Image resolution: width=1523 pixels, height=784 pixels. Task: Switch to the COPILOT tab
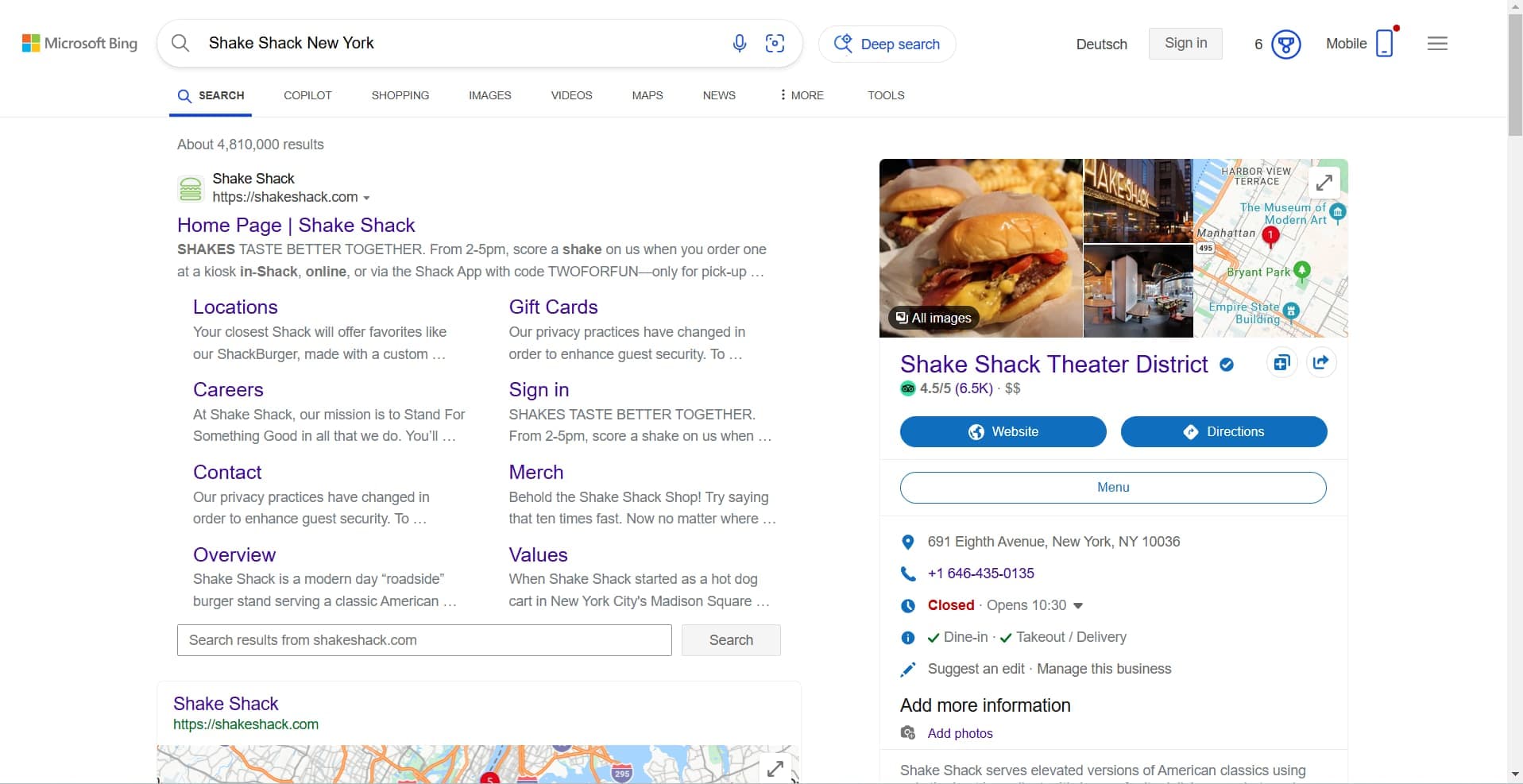click(307, 95)
